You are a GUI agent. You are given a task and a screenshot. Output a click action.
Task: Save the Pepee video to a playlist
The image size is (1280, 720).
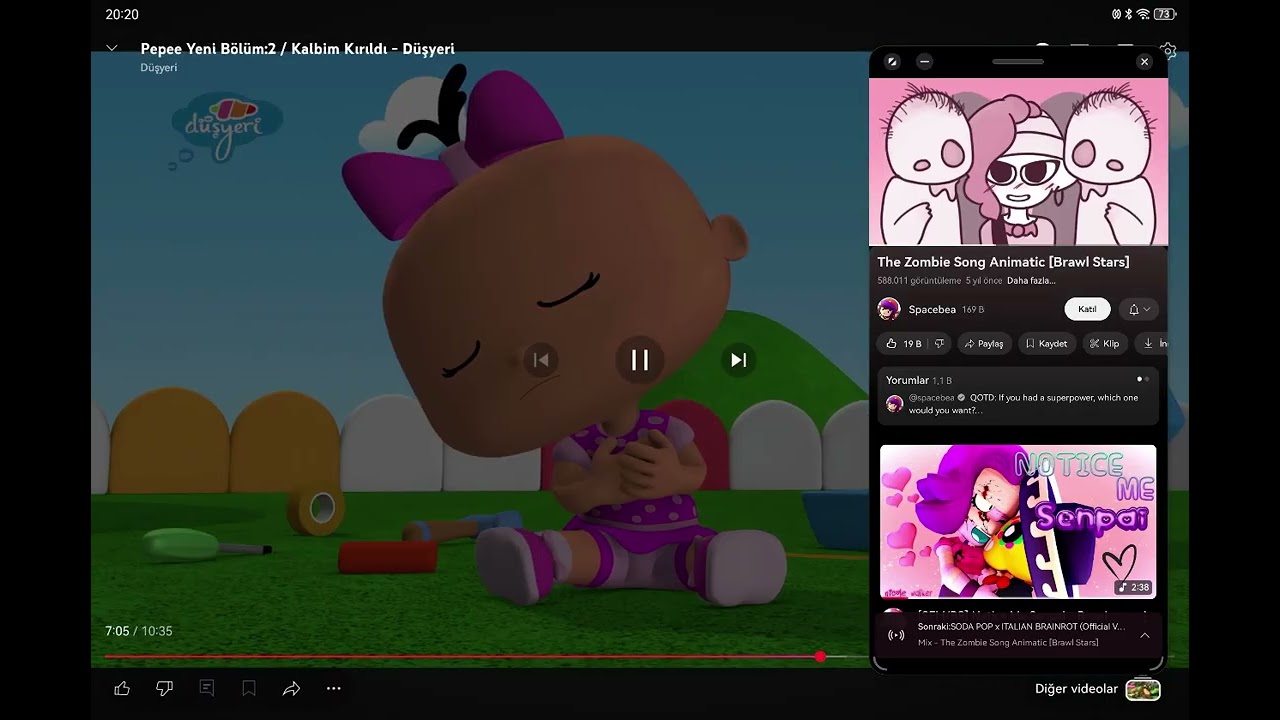tap(249, 688)
